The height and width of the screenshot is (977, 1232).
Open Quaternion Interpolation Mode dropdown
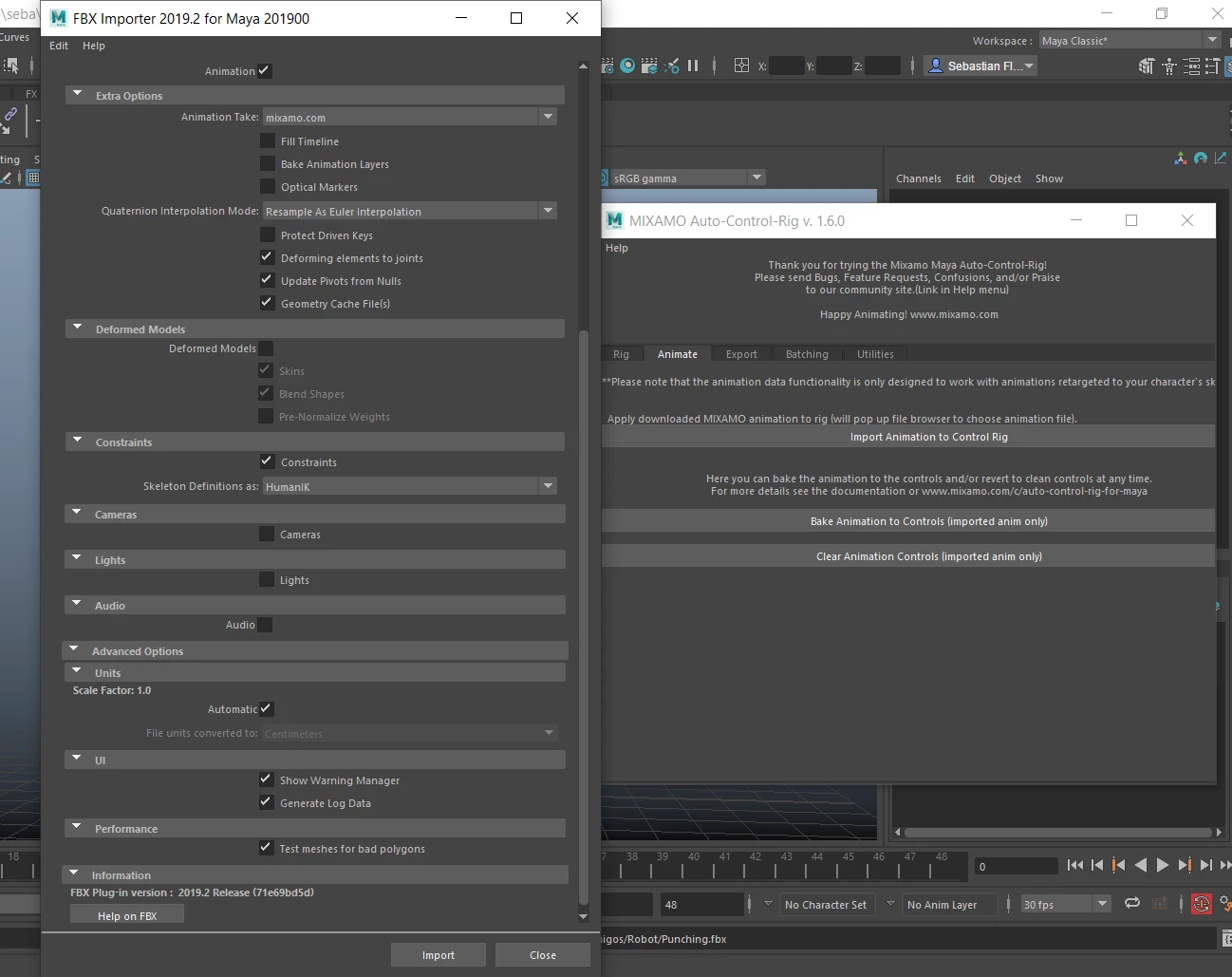pos(410,211)
